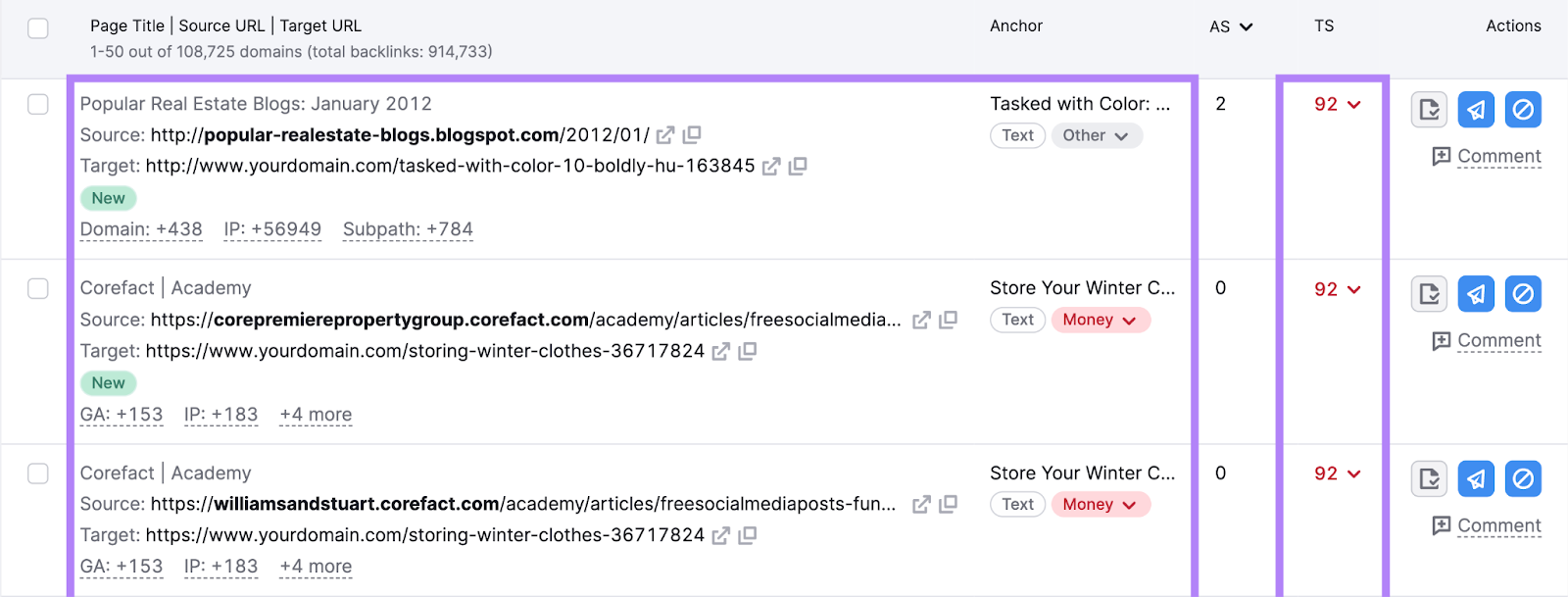Click IP: +183 in williamsandstuart row
This screenshot has height=597, width=1568.
pos(221,567)
